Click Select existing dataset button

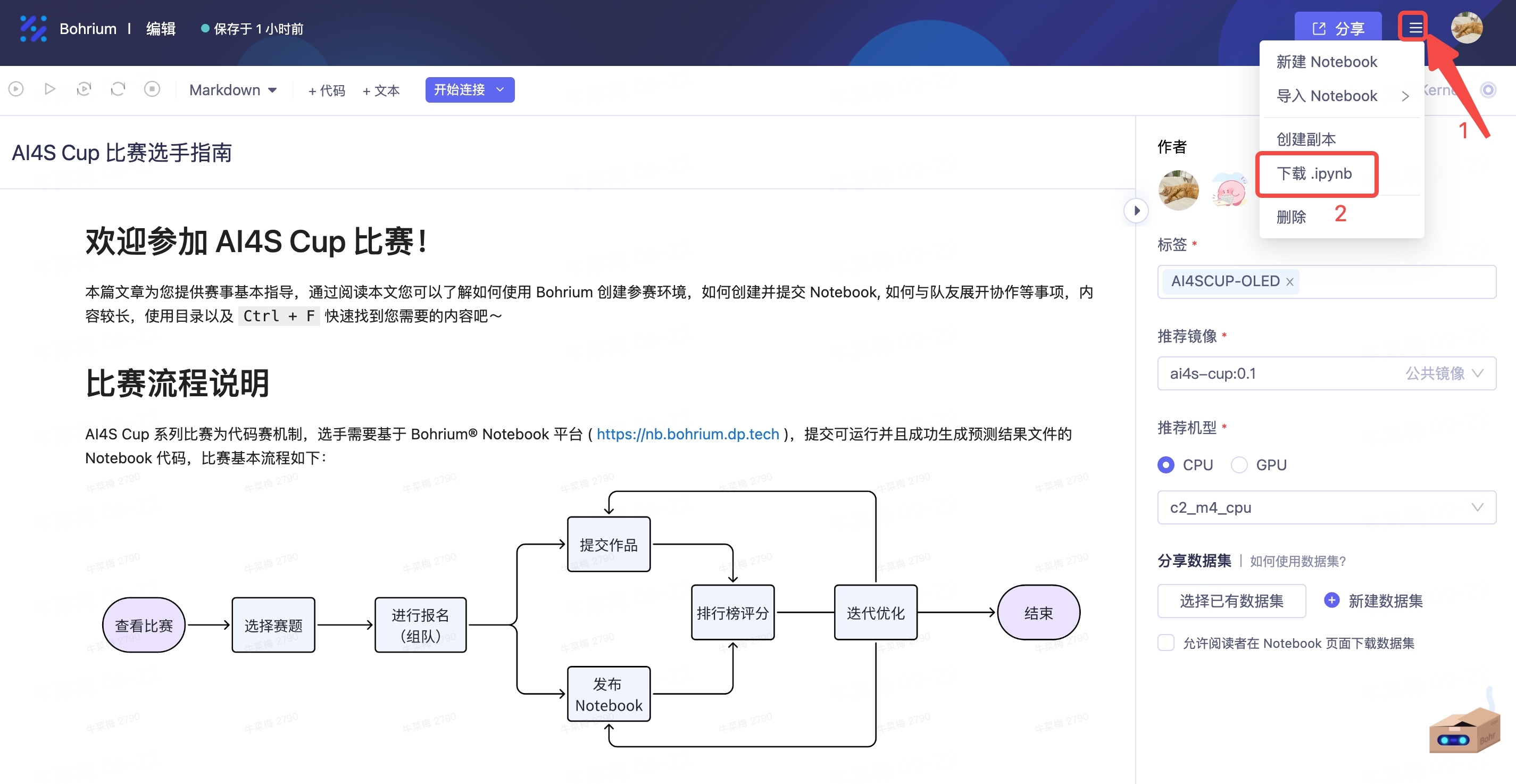point(1231,601)
